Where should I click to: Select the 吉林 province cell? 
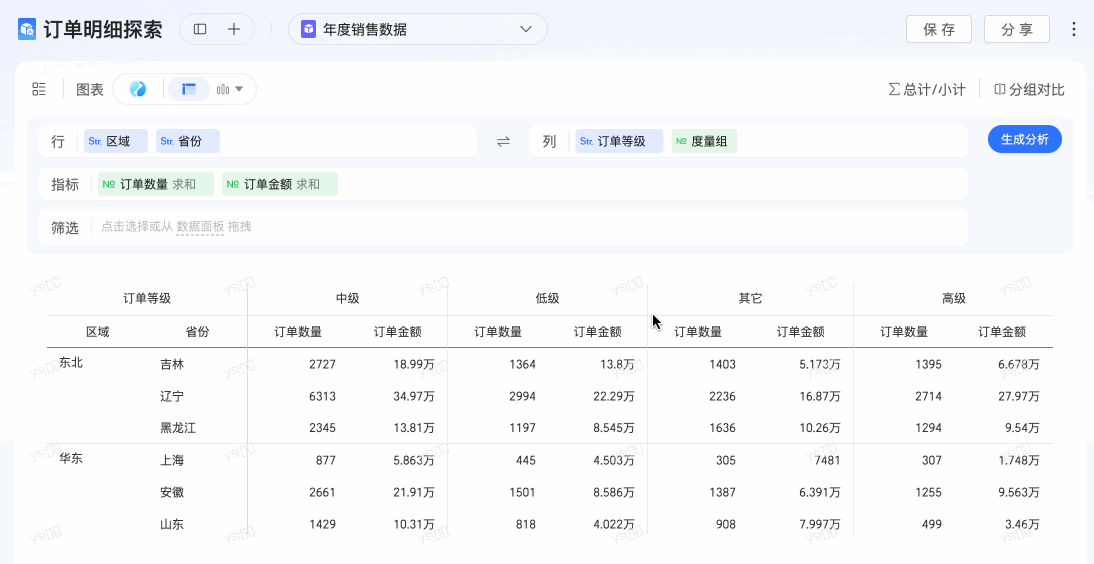point(172,364)
